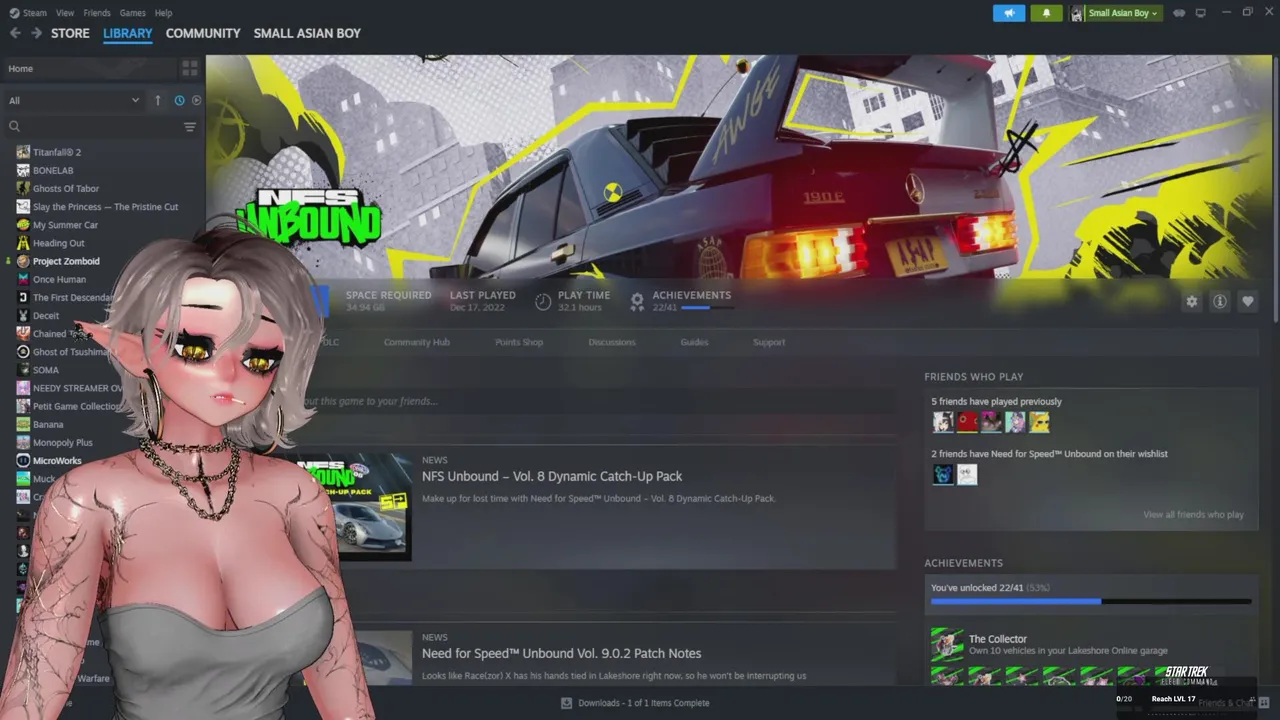Screen dimensions: 1280x720
Task: Switch to Big Picture mode monitor icon
Action: pos(1201,13)
